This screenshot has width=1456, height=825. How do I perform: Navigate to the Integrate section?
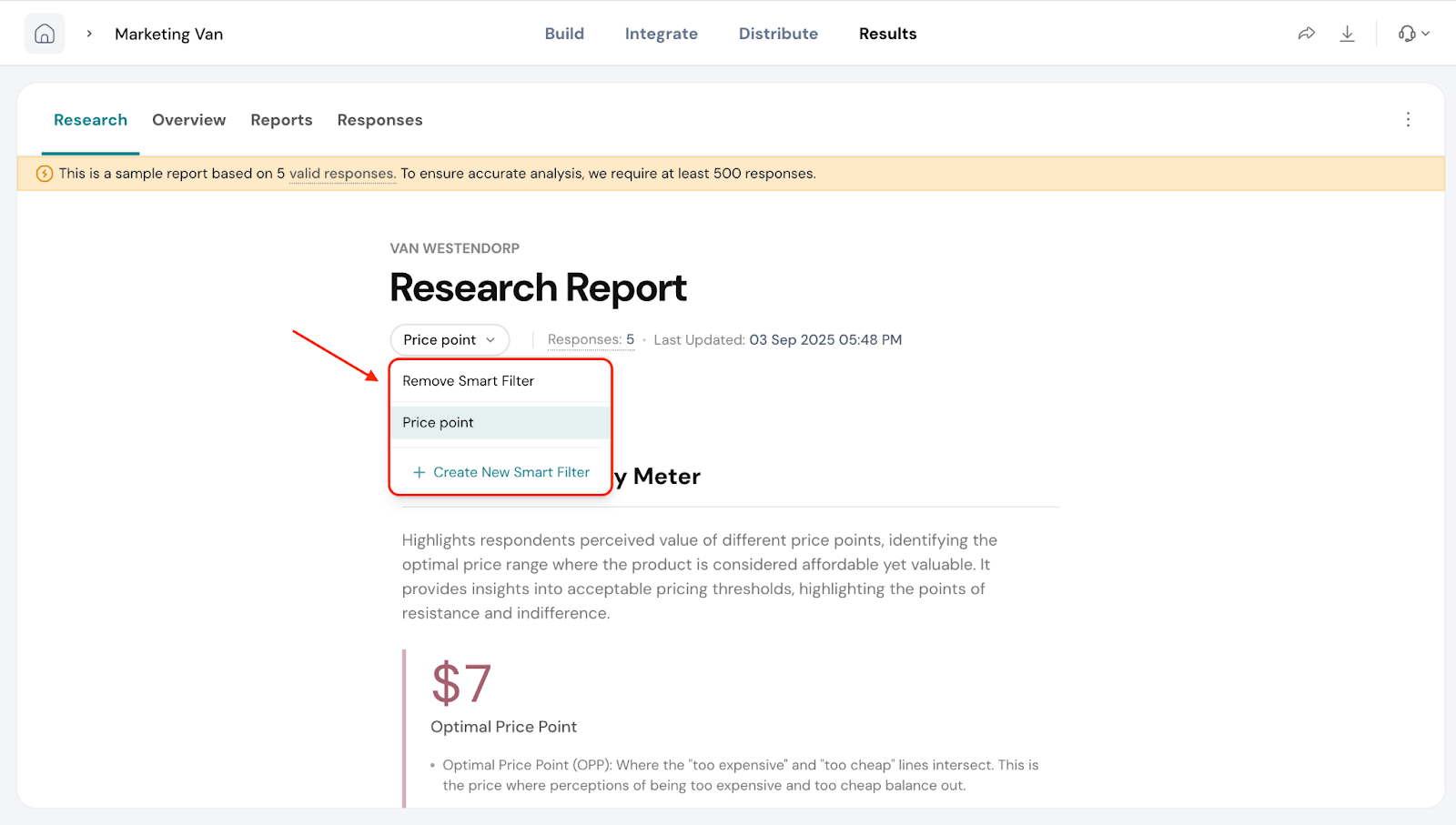(x=661, y=34)
